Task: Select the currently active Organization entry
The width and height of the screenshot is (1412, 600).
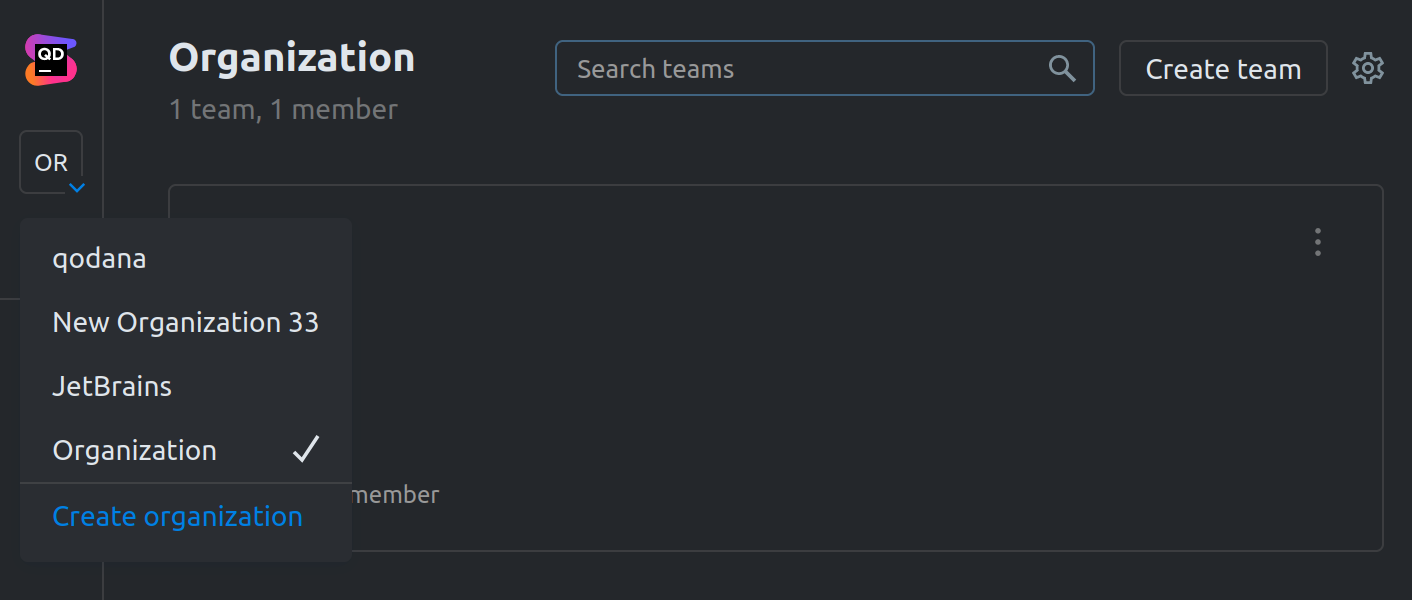Action: [x=134, y=450]
